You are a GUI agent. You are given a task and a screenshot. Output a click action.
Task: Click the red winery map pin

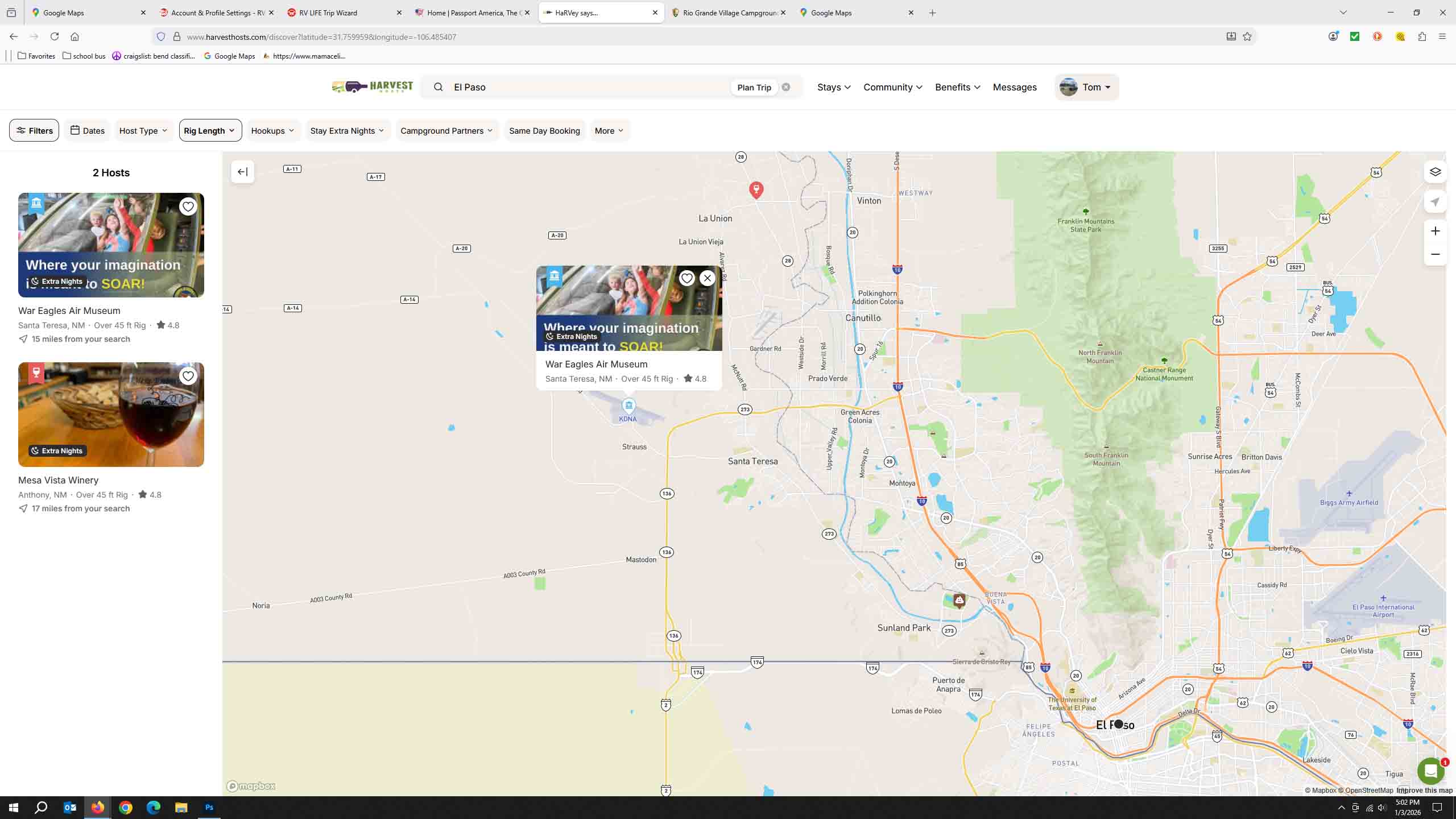(756, 189)
